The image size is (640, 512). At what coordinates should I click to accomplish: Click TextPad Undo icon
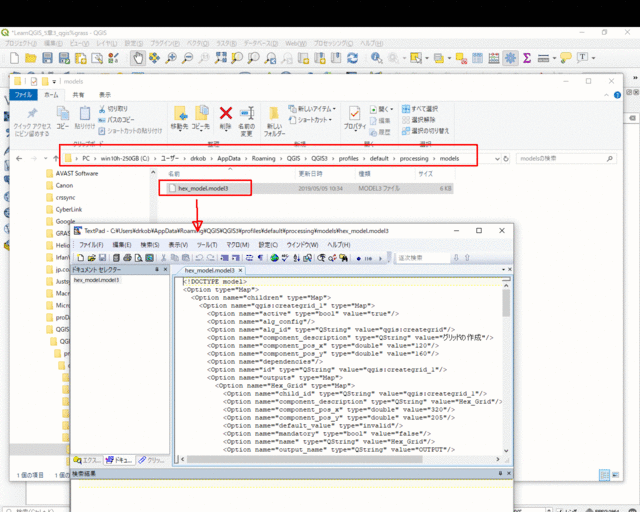tap(199, 258)
